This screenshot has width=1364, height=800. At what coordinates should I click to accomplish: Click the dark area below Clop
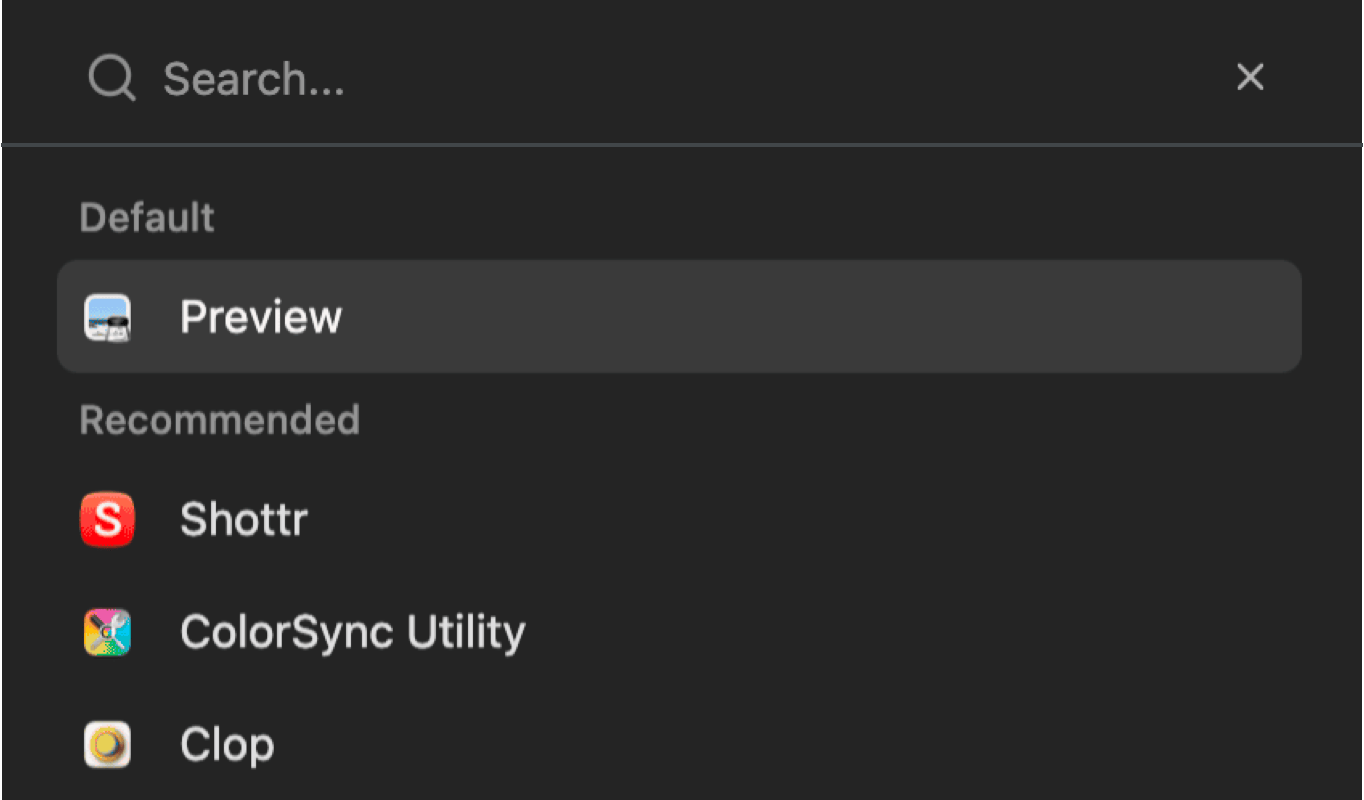point(680,790)
